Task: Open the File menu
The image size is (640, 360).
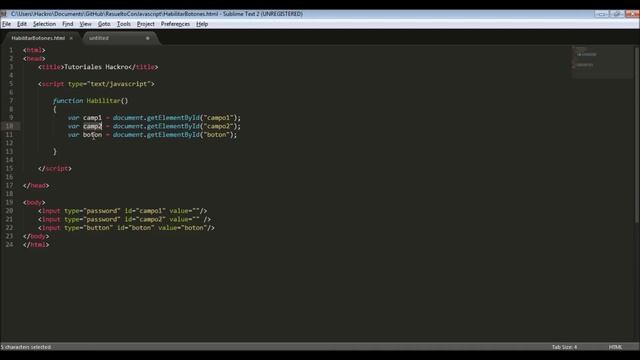Action: tap(7, 24)
